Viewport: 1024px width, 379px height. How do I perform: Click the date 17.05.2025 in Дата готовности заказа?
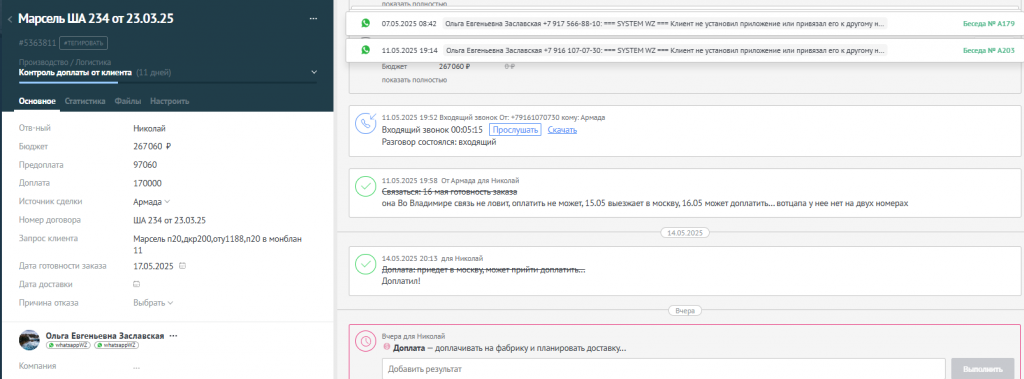tap(153, 266)
